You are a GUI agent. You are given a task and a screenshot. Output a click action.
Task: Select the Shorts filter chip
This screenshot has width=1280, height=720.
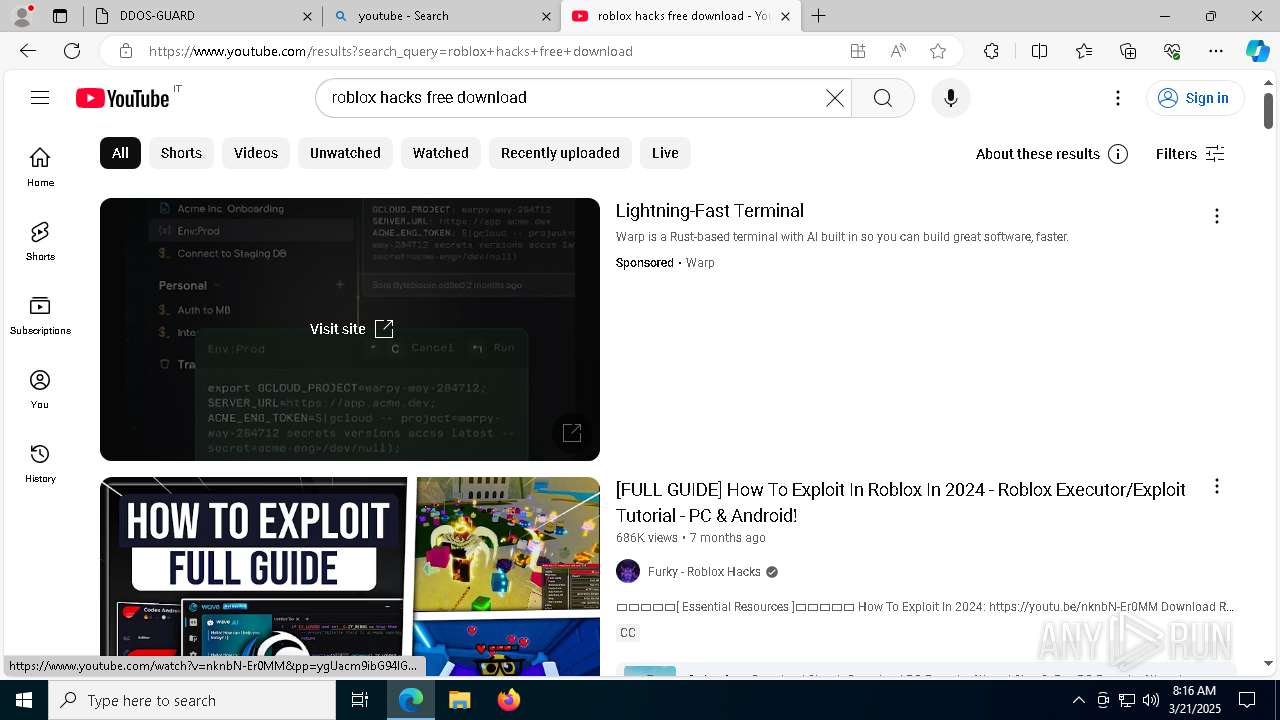pos(181,153)
